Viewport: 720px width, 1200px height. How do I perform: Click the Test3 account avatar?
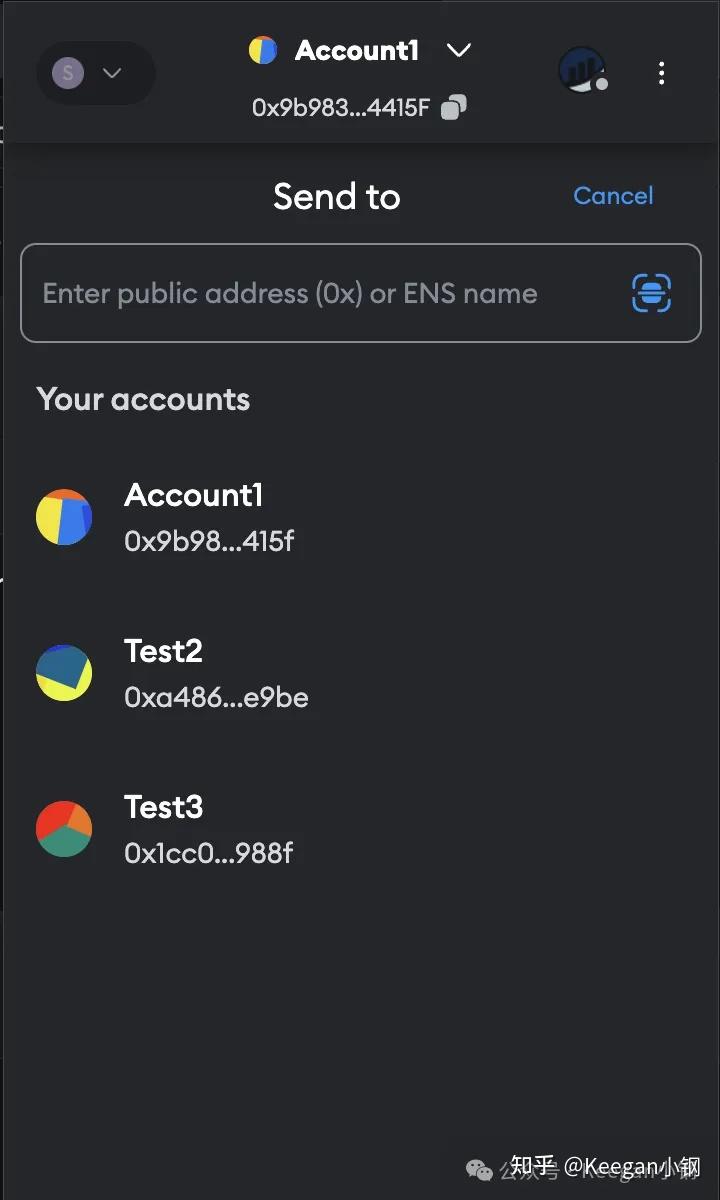(64, 829)
